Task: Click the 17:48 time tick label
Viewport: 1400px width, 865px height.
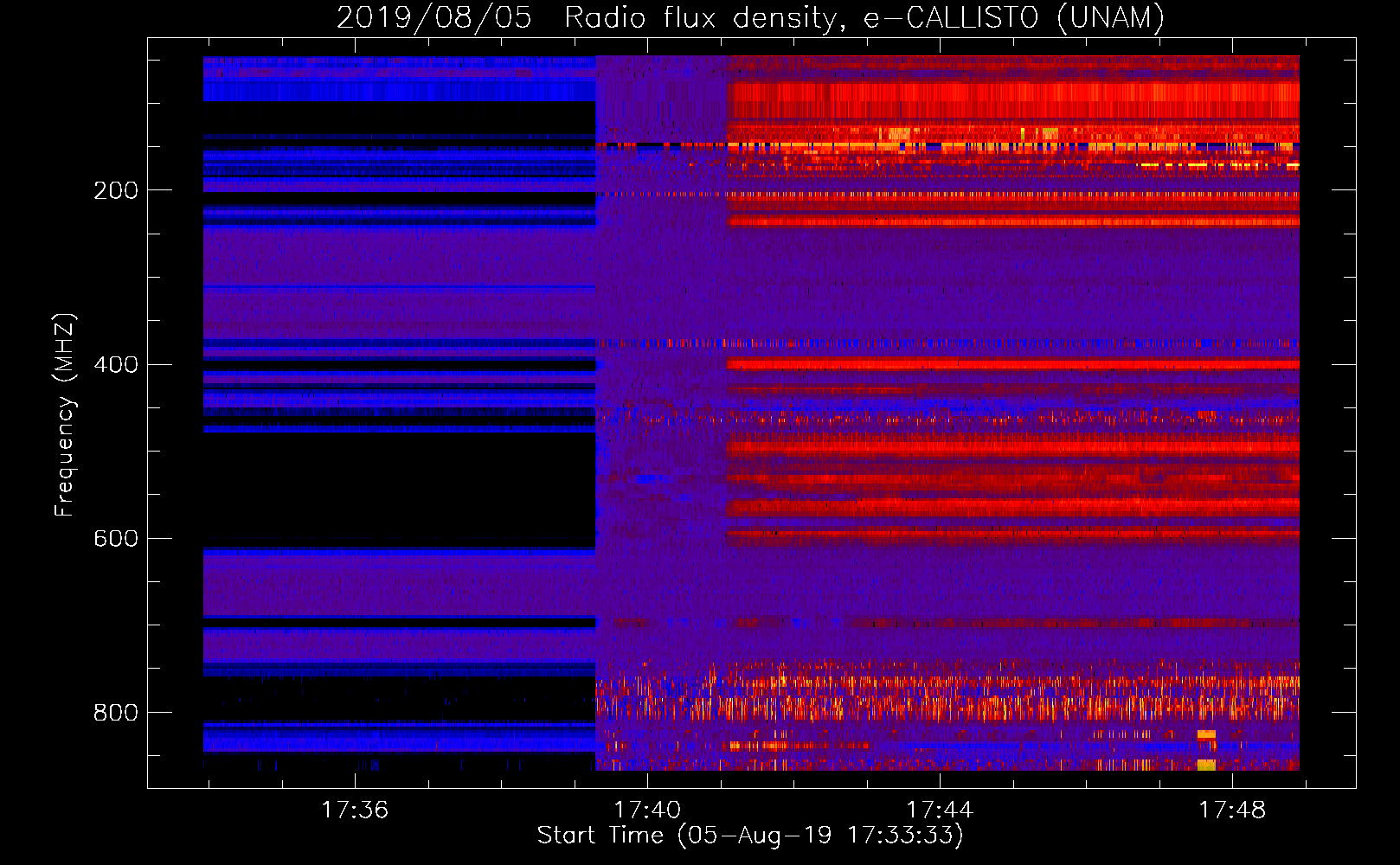Action: point(1232,810)
